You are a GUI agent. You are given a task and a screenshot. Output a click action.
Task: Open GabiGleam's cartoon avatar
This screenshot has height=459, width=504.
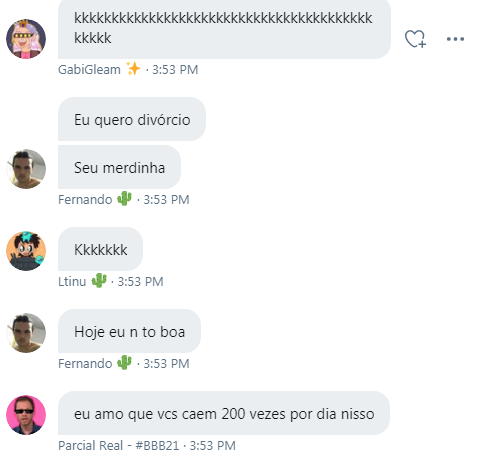[x=26, y=39]
